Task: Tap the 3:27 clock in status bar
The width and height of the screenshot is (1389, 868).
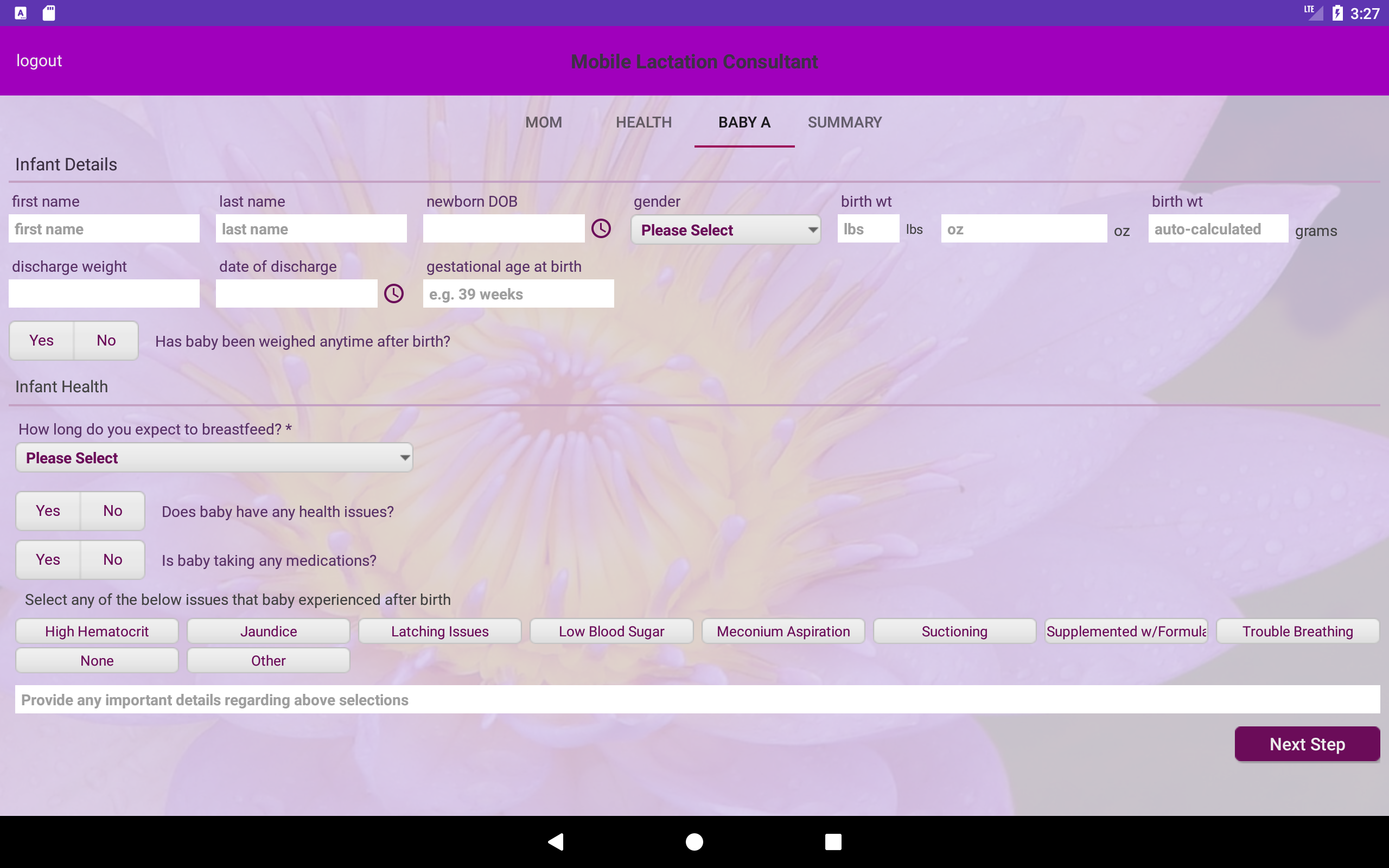Action: (x=1365, y=13)
